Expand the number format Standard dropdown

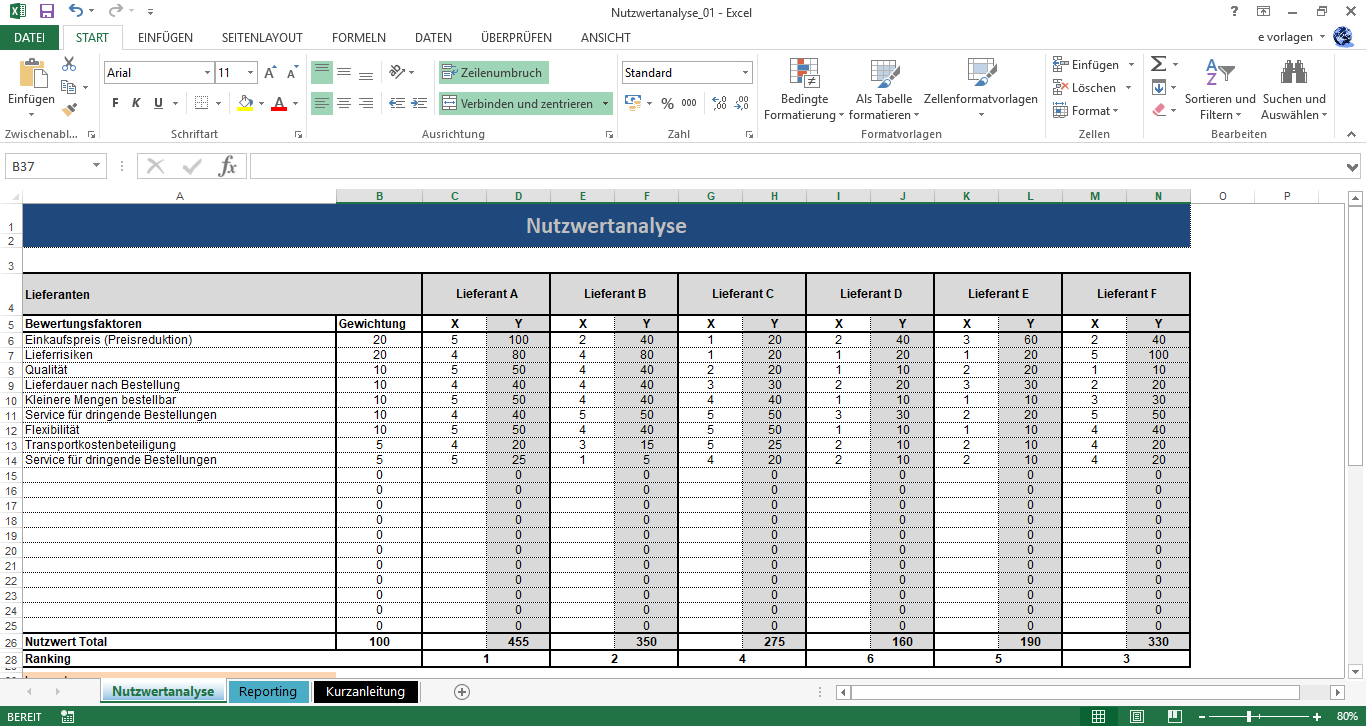pyautogui.click(x=745, y=73)
